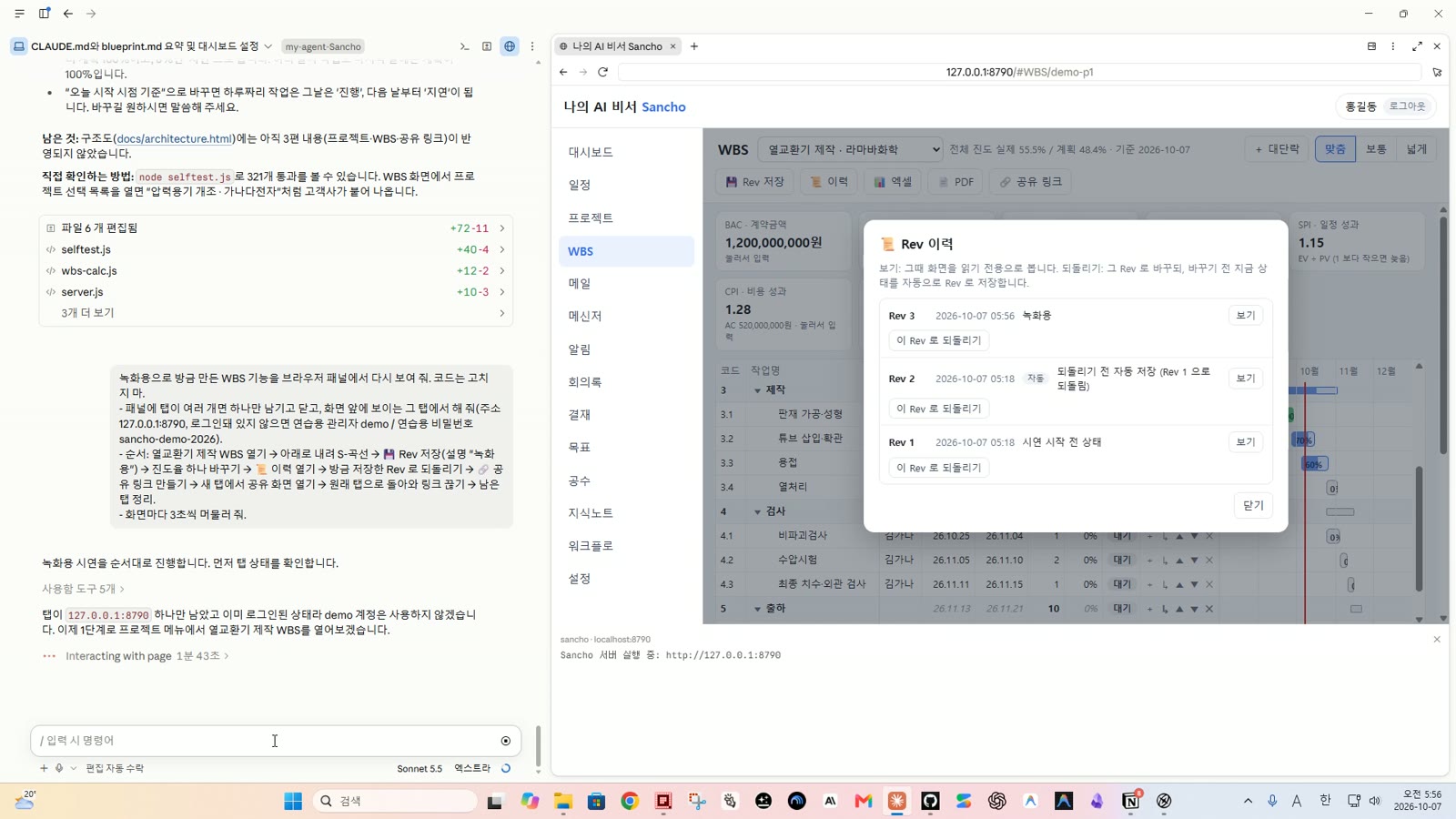Click 이 Rev 로 되돌리기 under Rev 3
This screenshot has height=819, width=1456.
[939, 340]
